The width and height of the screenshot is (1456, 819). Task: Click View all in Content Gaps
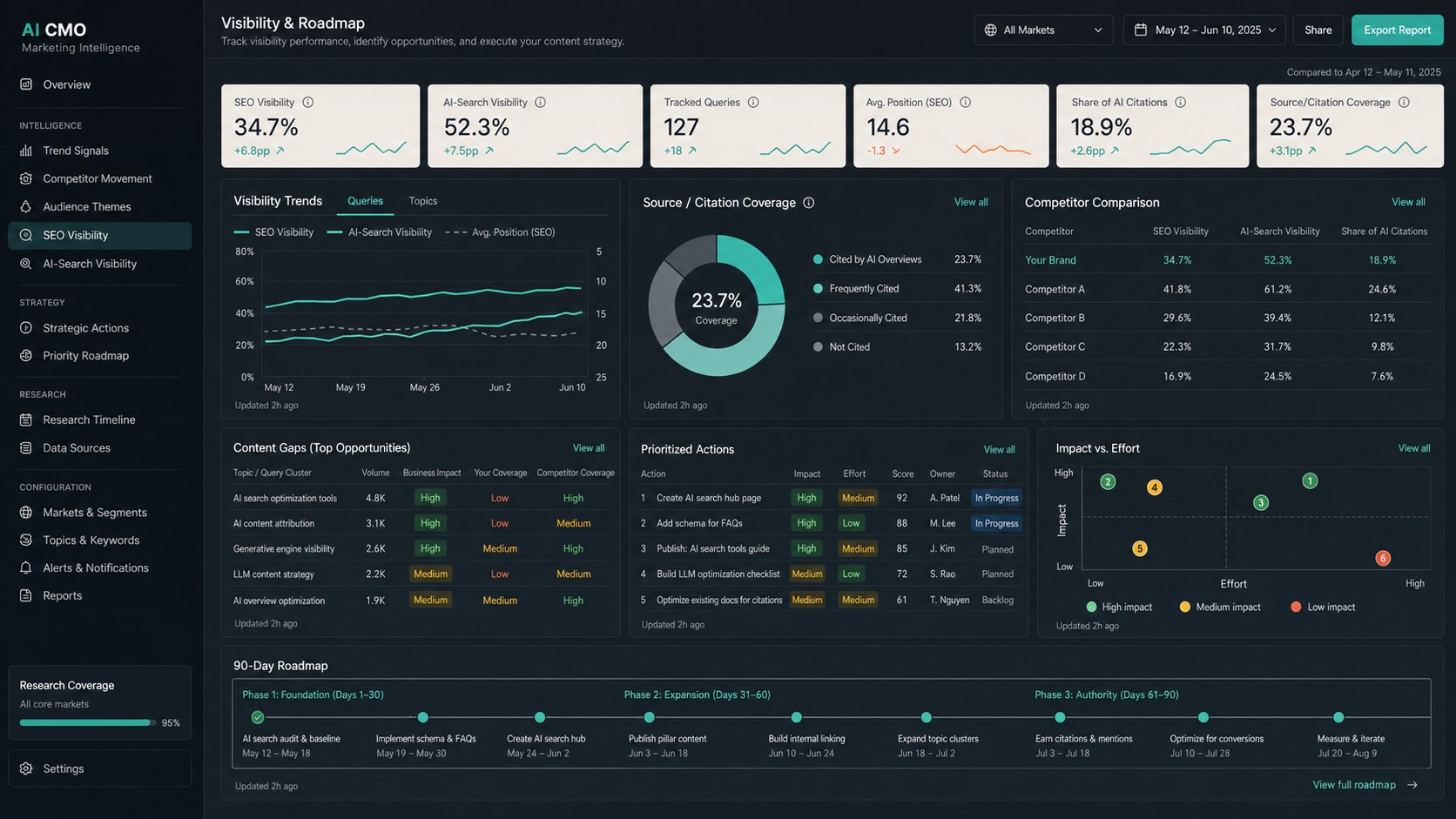pyautogui.click(x=589, y=448)
